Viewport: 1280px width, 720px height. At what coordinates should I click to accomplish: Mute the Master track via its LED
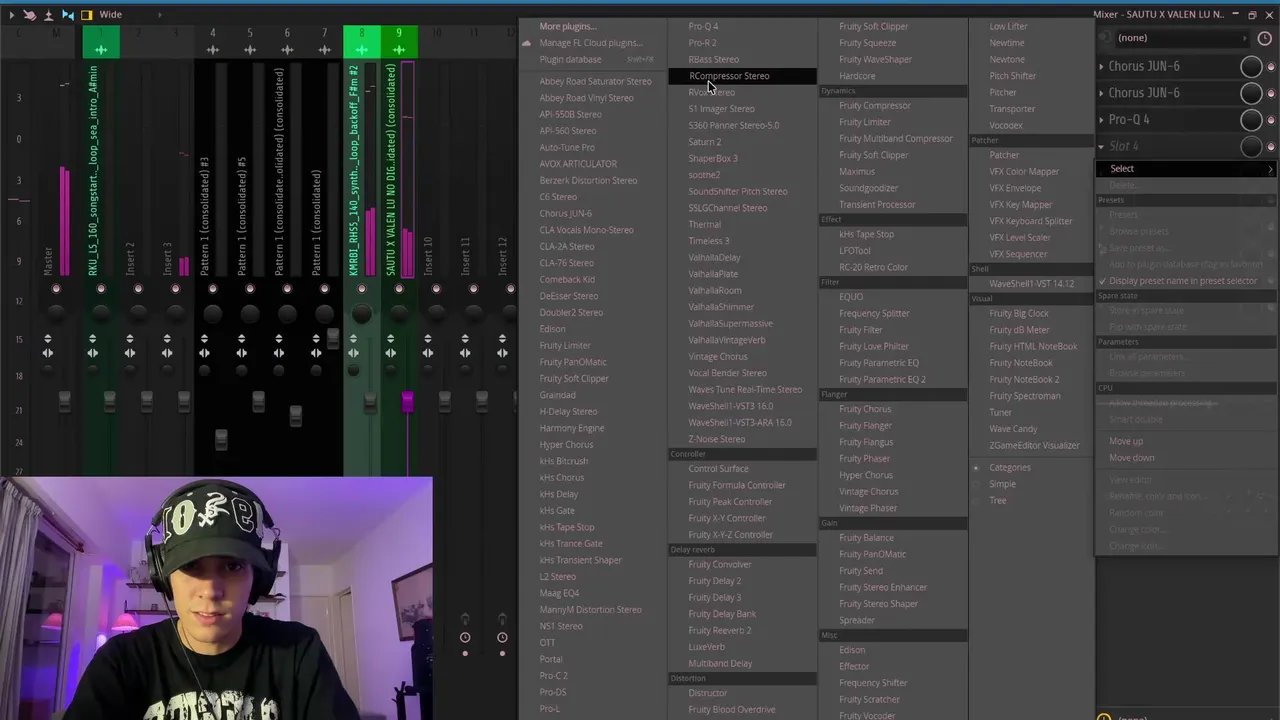point(56,289)
